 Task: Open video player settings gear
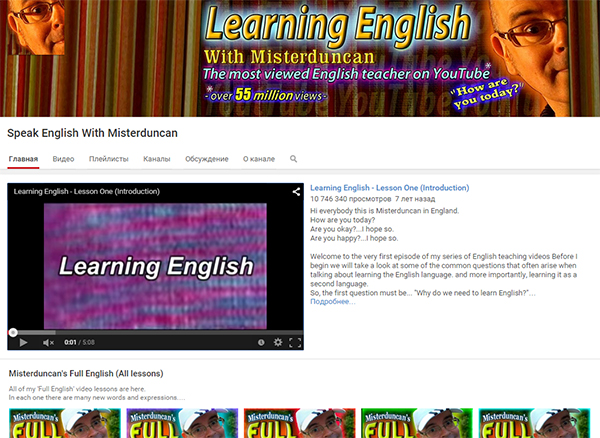pos(277,342)
